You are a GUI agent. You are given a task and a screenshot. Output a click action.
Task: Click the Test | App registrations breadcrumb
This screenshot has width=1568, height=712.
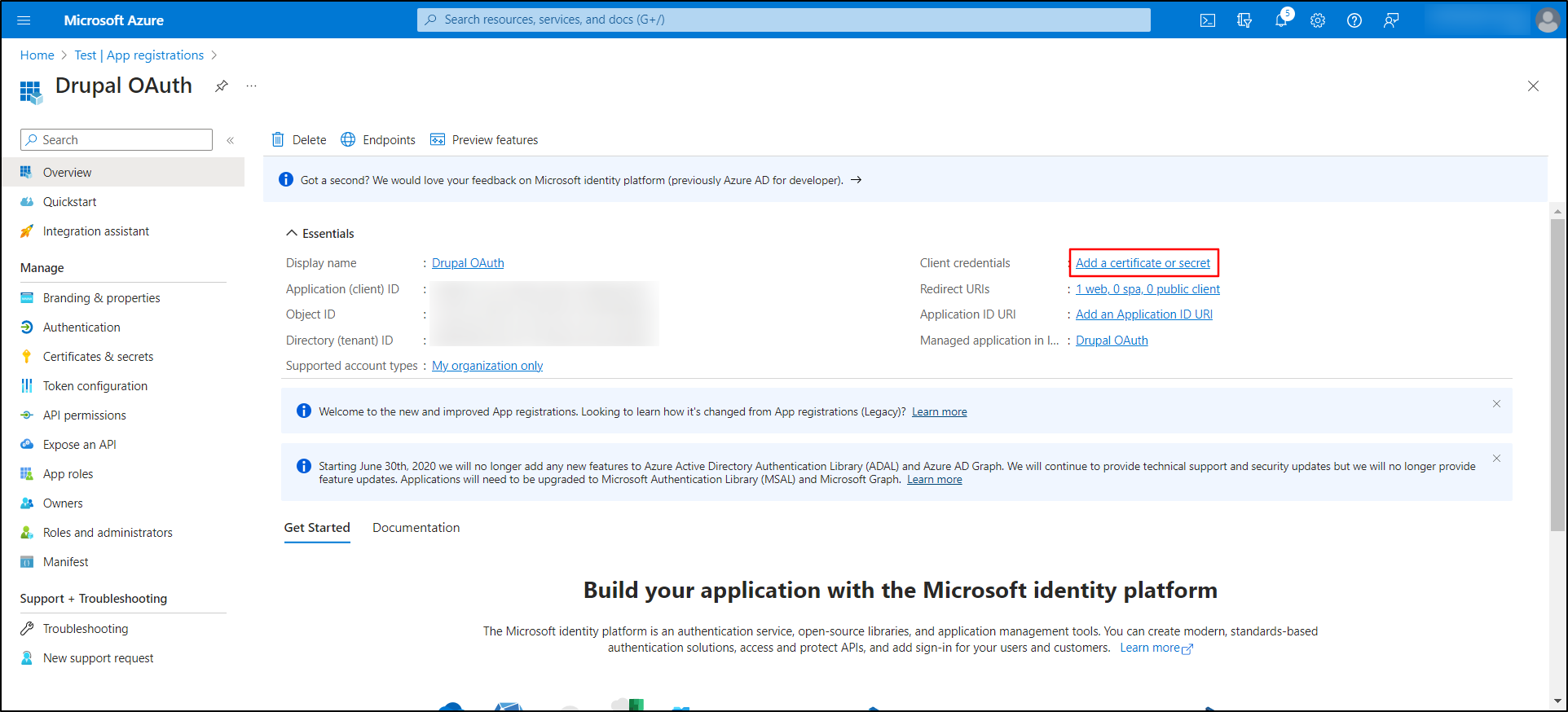pos(139,55)
